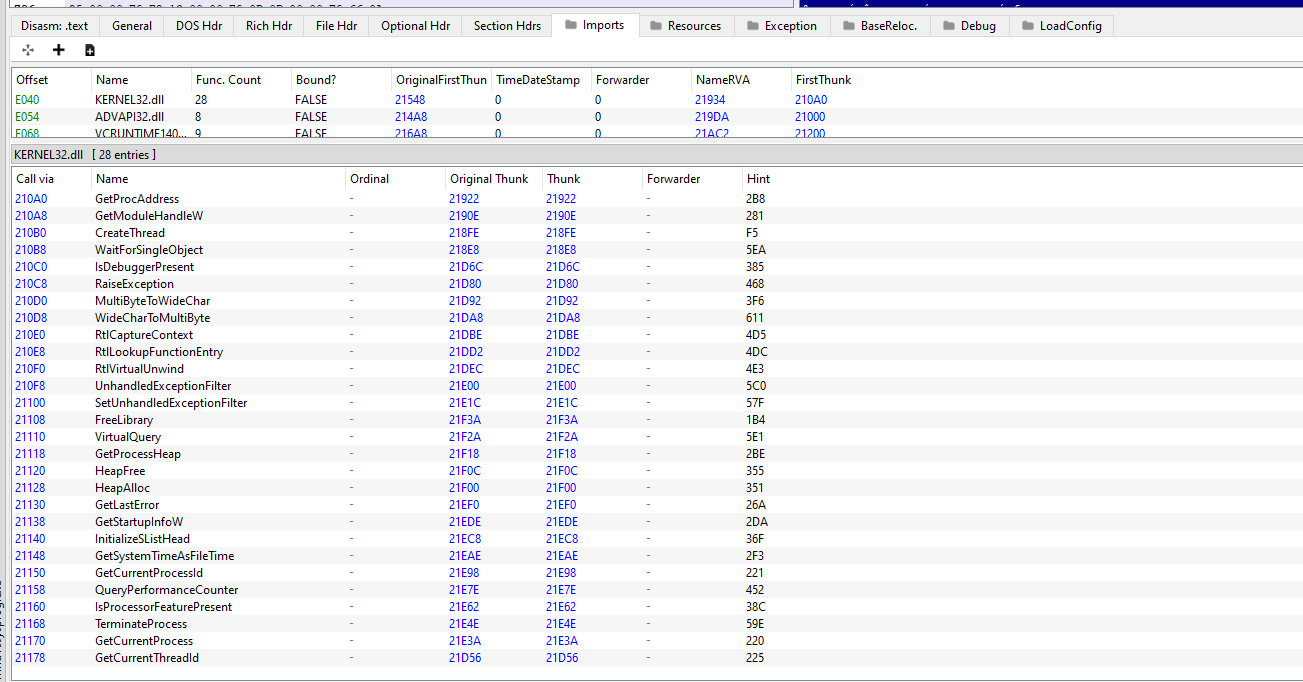Open the LoadConfig tab
The image size is (1303, 682).
(x=1060, y=26)
